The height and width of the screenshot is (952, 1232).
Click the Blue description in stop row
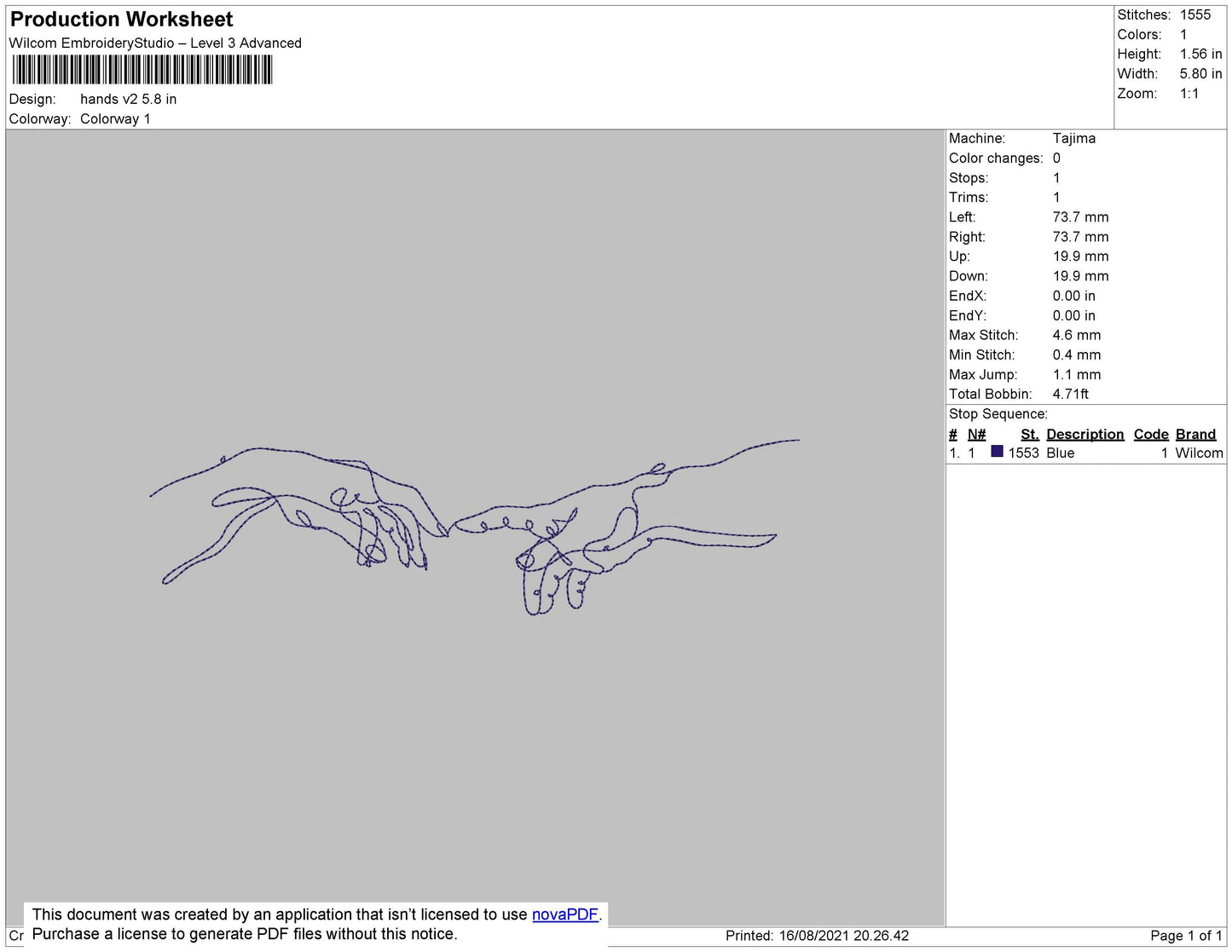tap(1061, 453)
